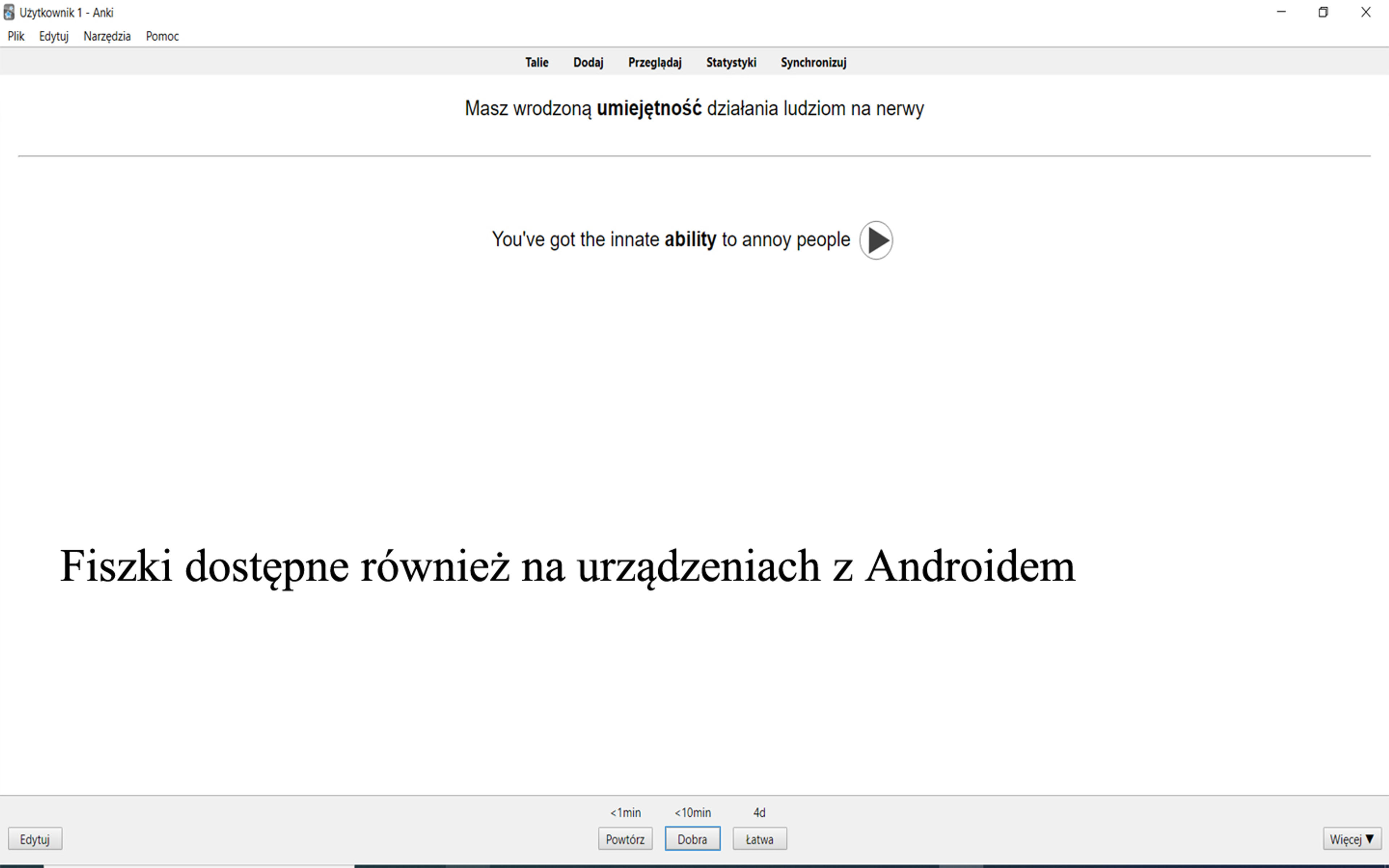Click the '<1min' interval label
The height and width of the screenshot is (868, 1389).
625,812
